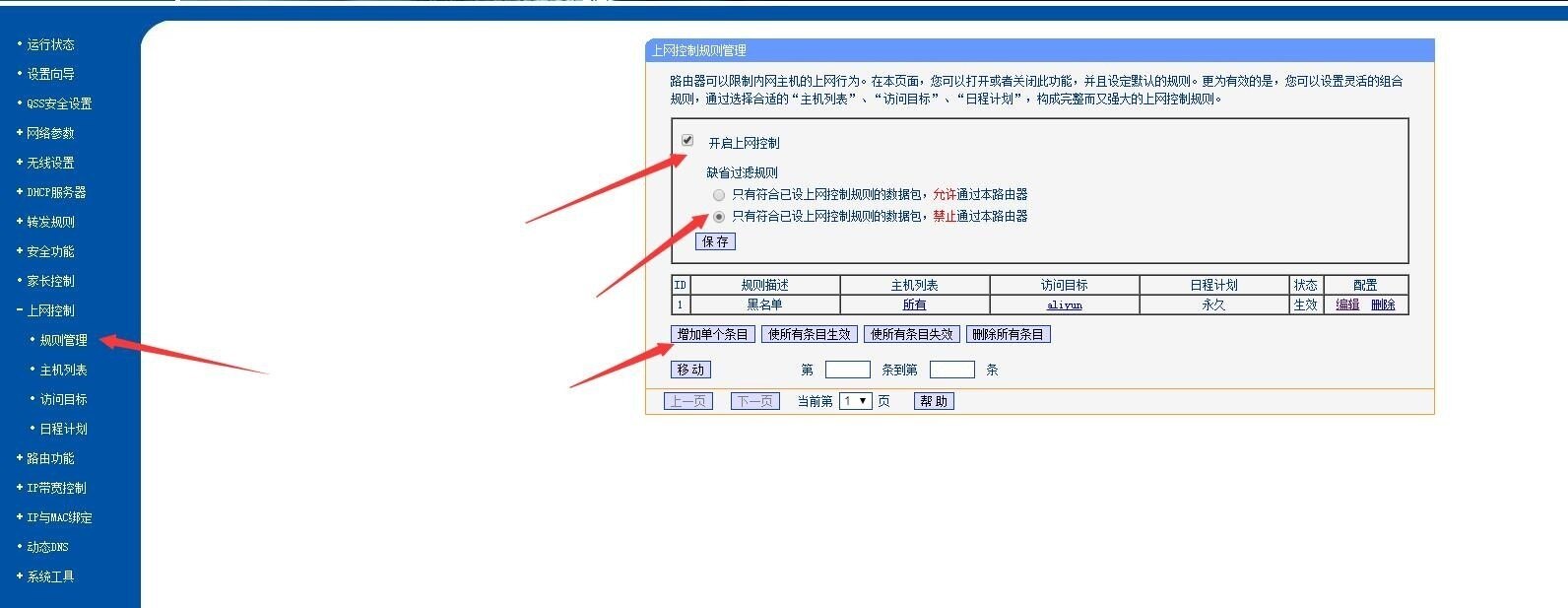
Task: Open 规则管理 in the sidebar
Action: point(63,340)
